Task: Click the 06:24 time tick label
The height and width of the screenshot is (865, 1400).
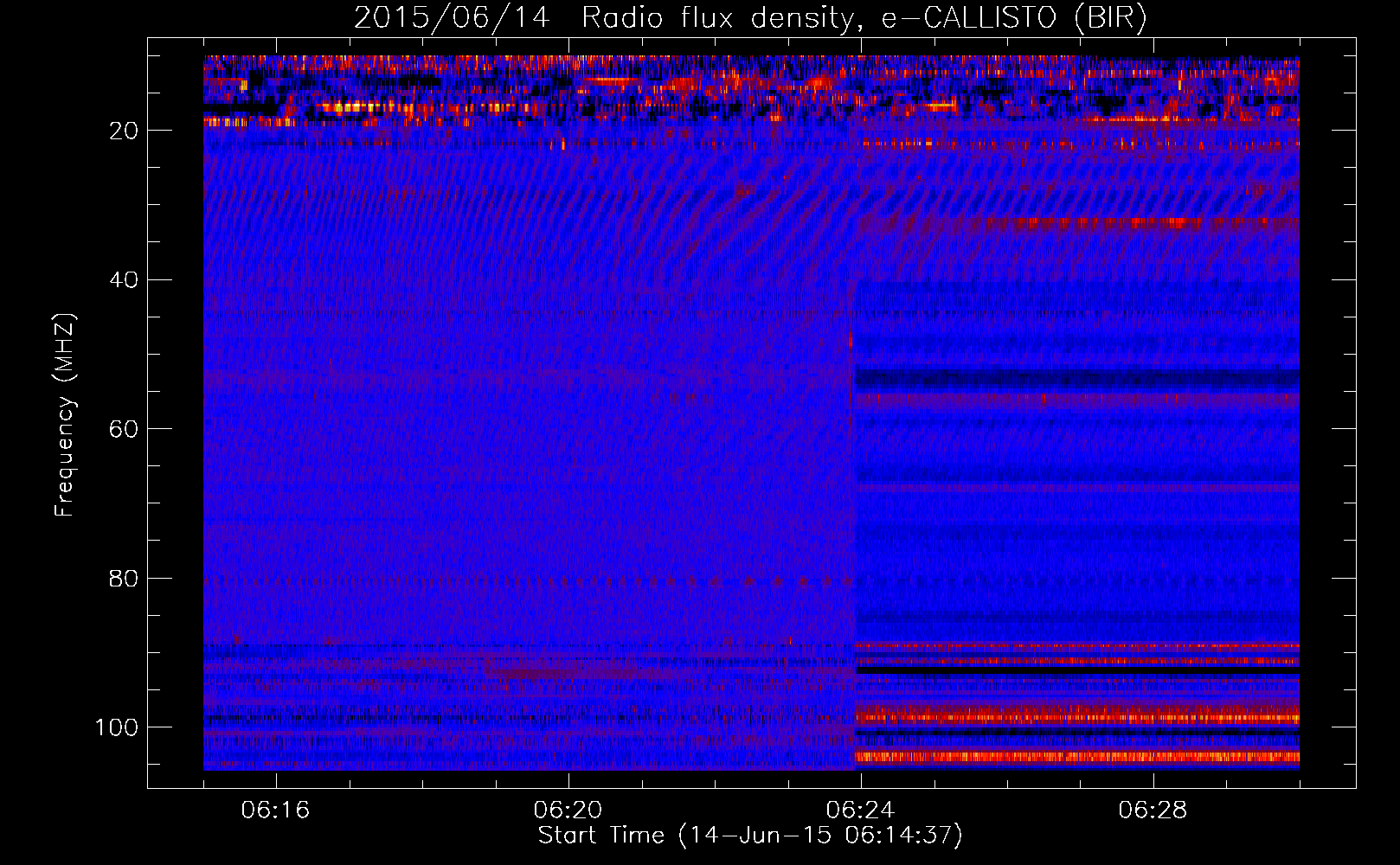Action: point(860,811)
